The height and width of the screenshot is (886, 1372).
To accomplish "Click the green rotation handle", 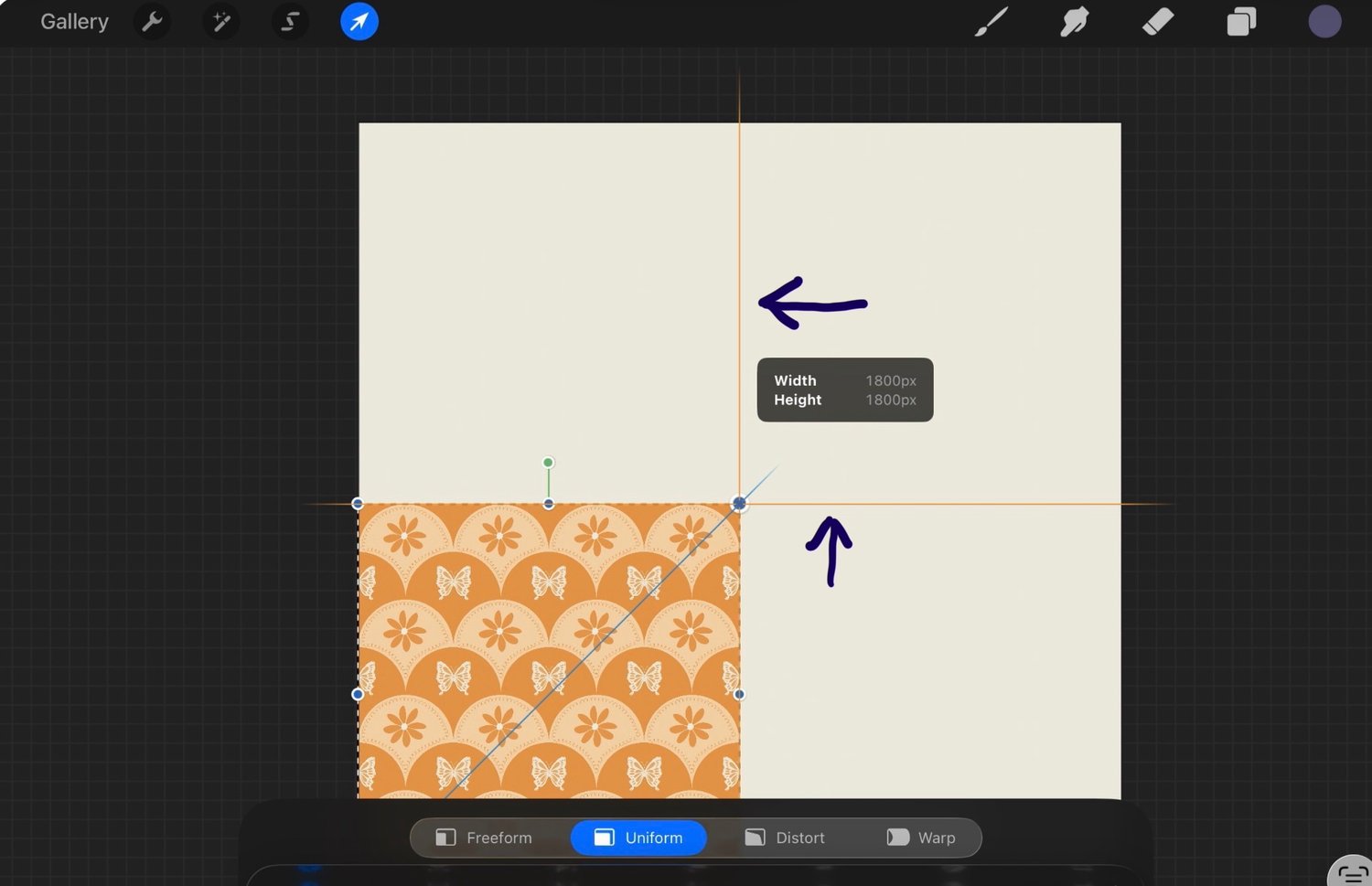I will [x=548, y=463].
